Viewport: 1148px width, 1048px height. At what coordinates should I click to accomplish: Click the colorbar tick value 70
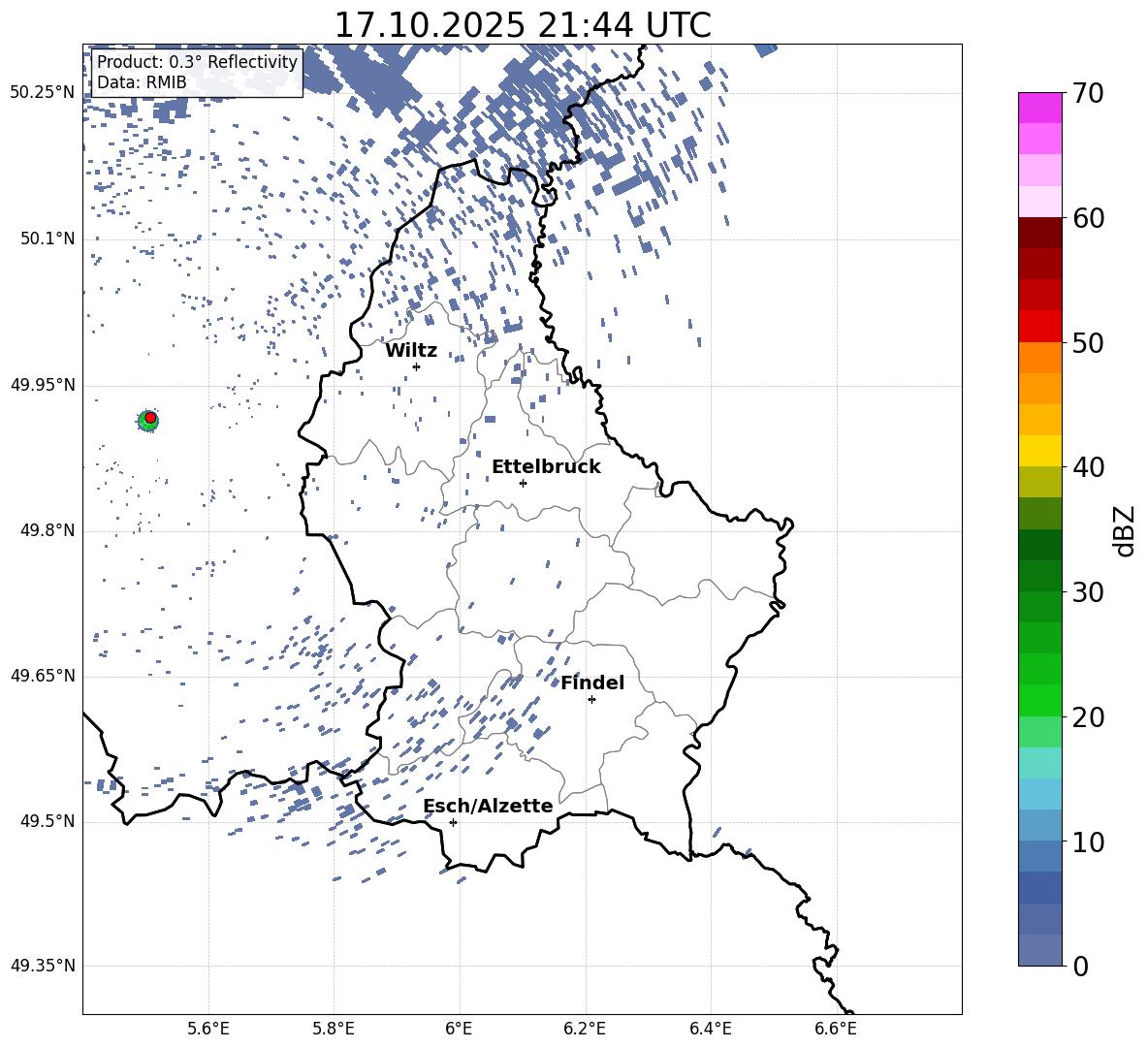pos(1088,93)
